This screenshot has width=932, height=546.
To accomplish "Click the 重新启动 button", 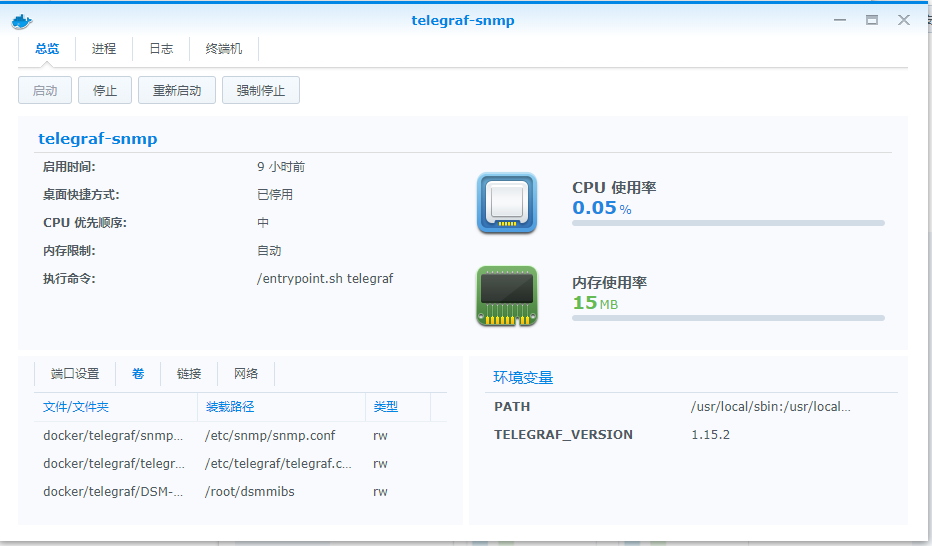I will [177, 90].
